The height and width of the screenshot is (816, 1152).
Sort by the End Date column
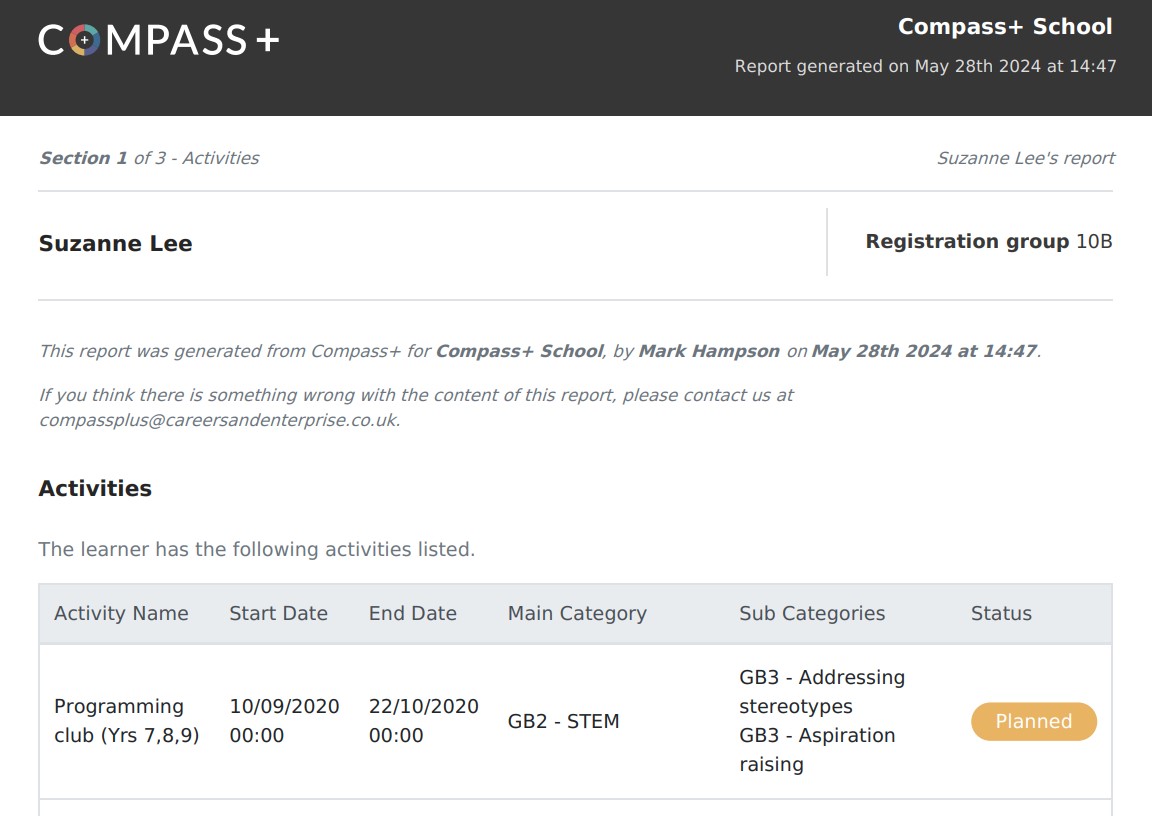point(412,613)
